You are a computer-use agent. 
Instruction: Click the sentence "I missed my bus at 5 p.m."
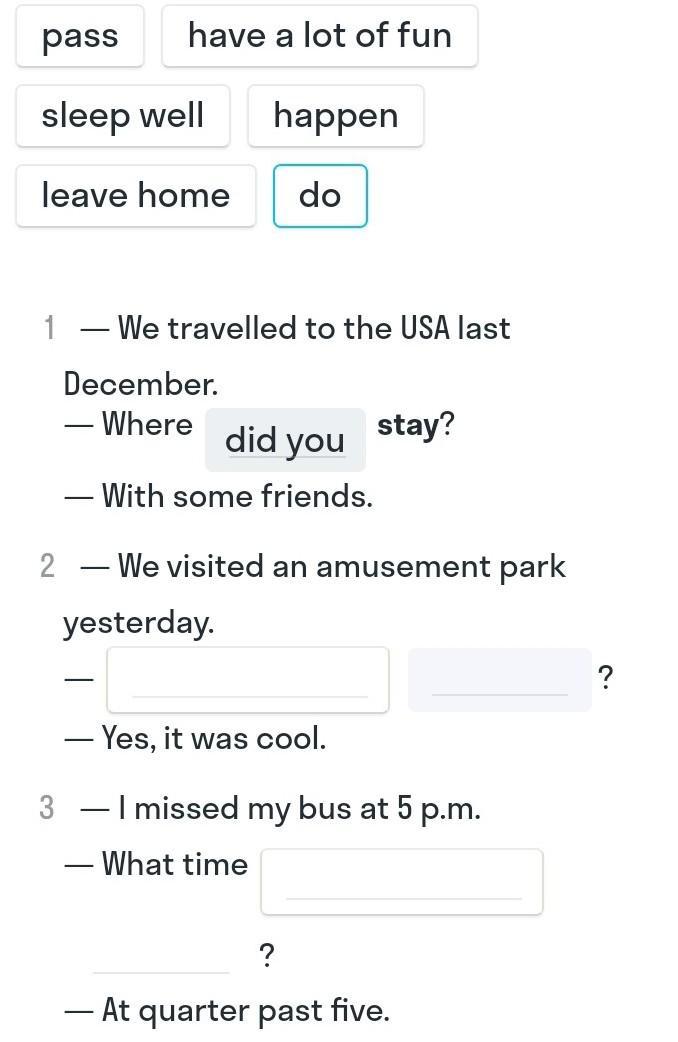coord(299,809)
